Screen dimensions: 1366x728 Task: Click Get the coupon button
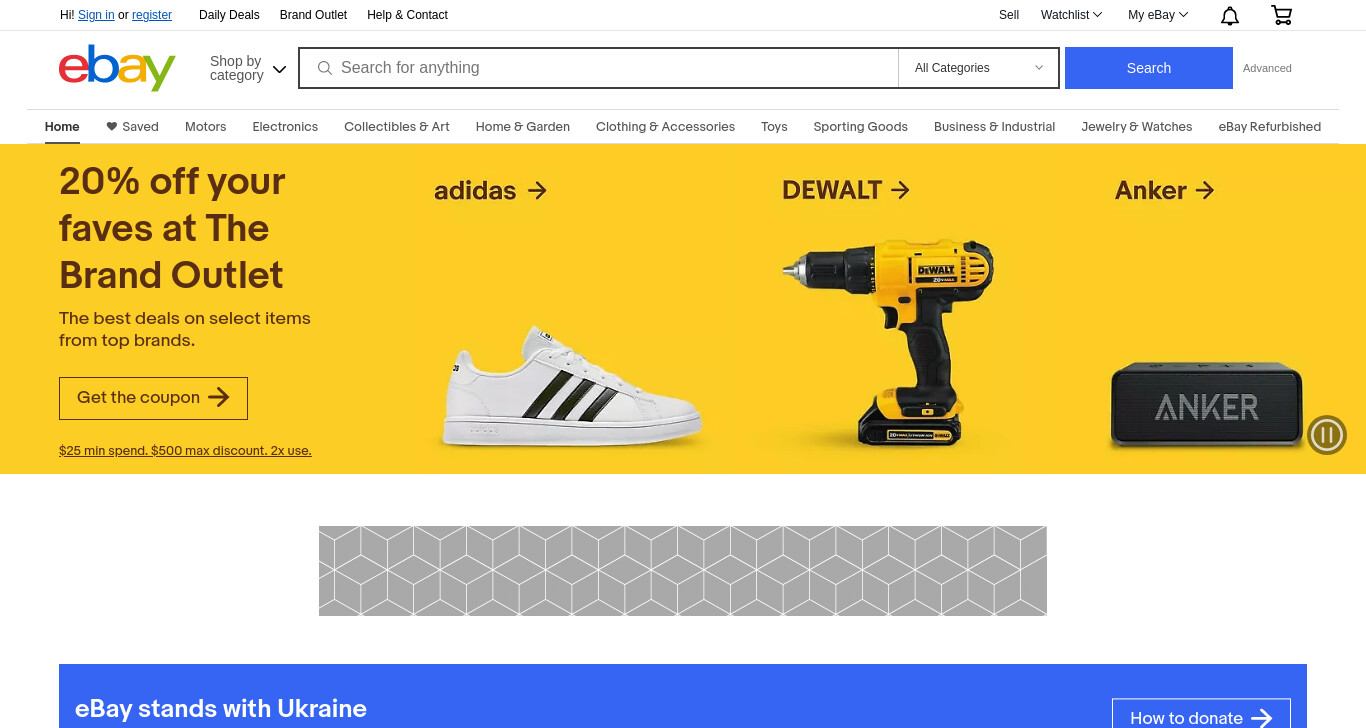pyautogui.click(x=153, y=398)
